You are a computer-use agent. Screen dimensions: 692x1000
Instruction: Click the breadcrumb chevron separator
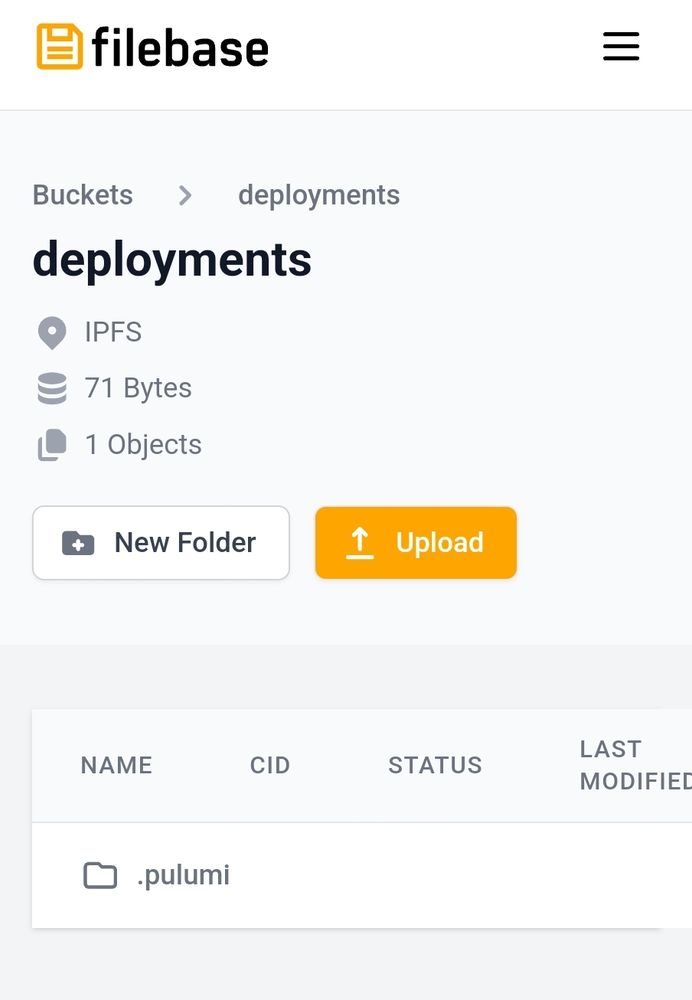pyautogui.click(x=185, y=195)
